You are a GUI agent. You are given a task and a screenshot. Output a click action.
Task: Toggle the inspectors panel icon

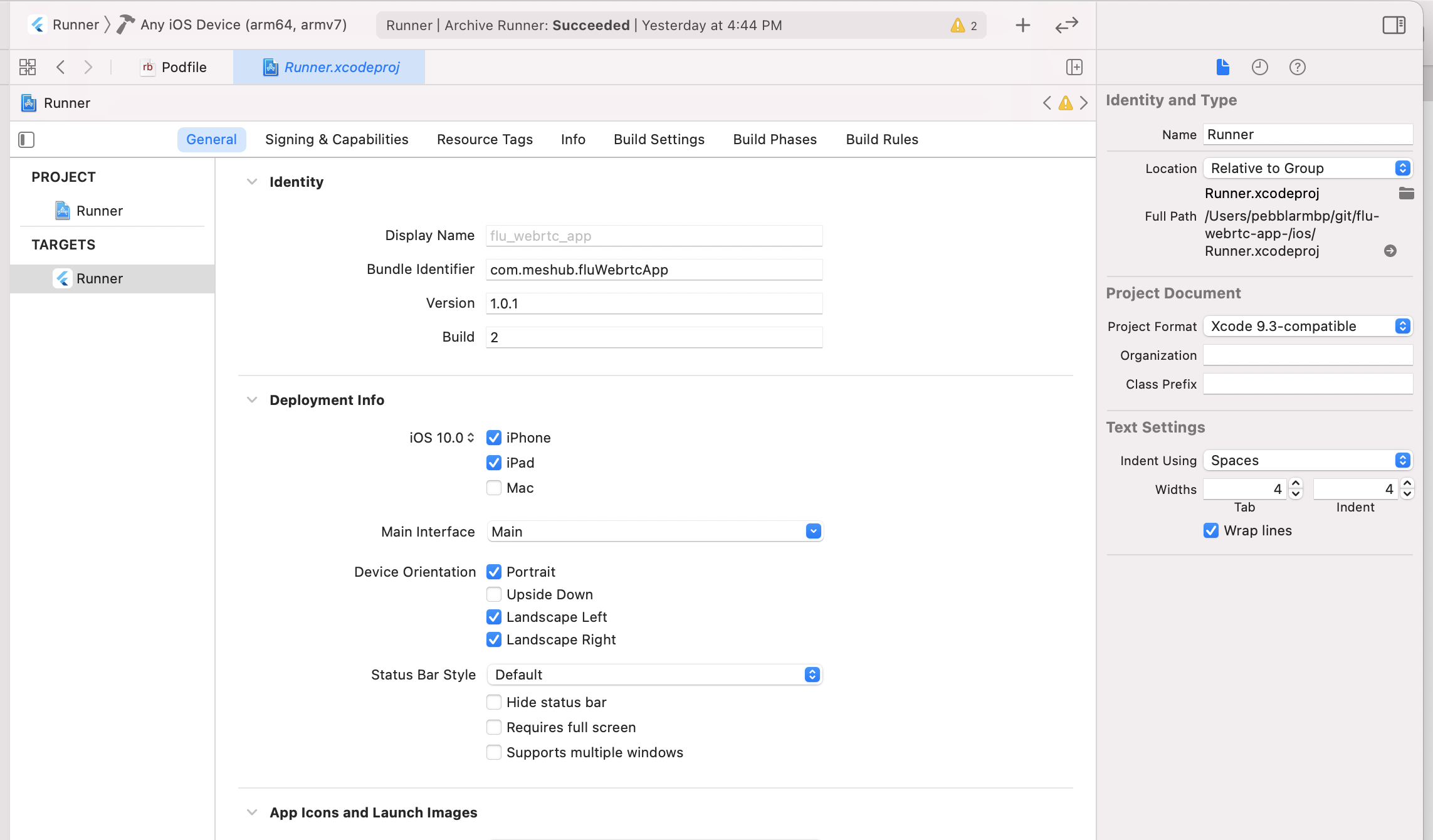[1394, 25]
